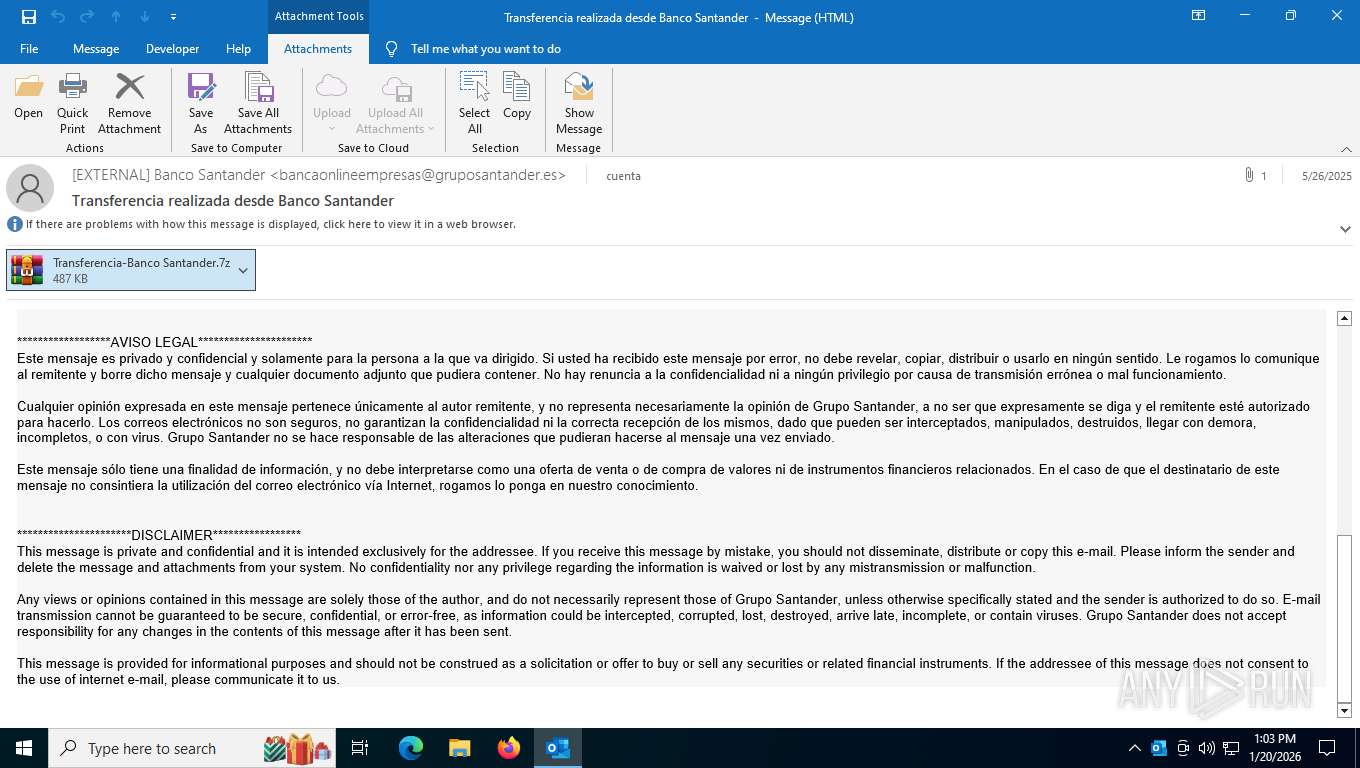
Task: Open the attachment using the Open ribbon button
Action: coord(28,97)
